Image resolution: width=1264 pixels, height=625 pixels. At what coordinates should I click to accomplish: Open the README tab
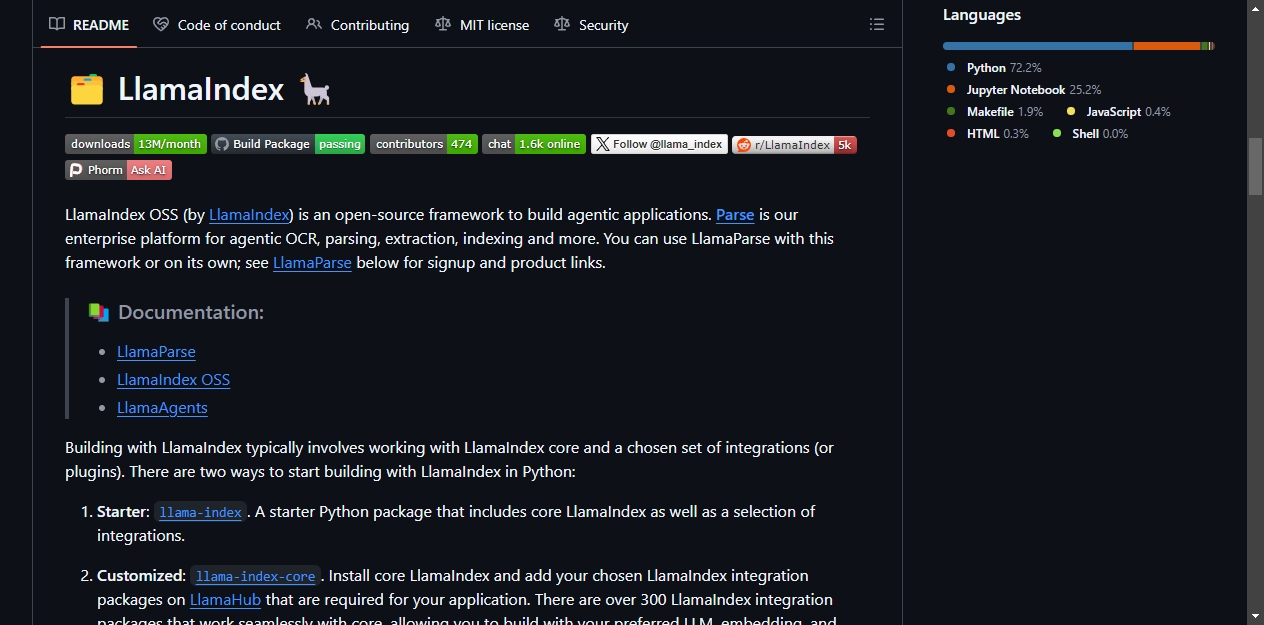[x=89, y=25]
